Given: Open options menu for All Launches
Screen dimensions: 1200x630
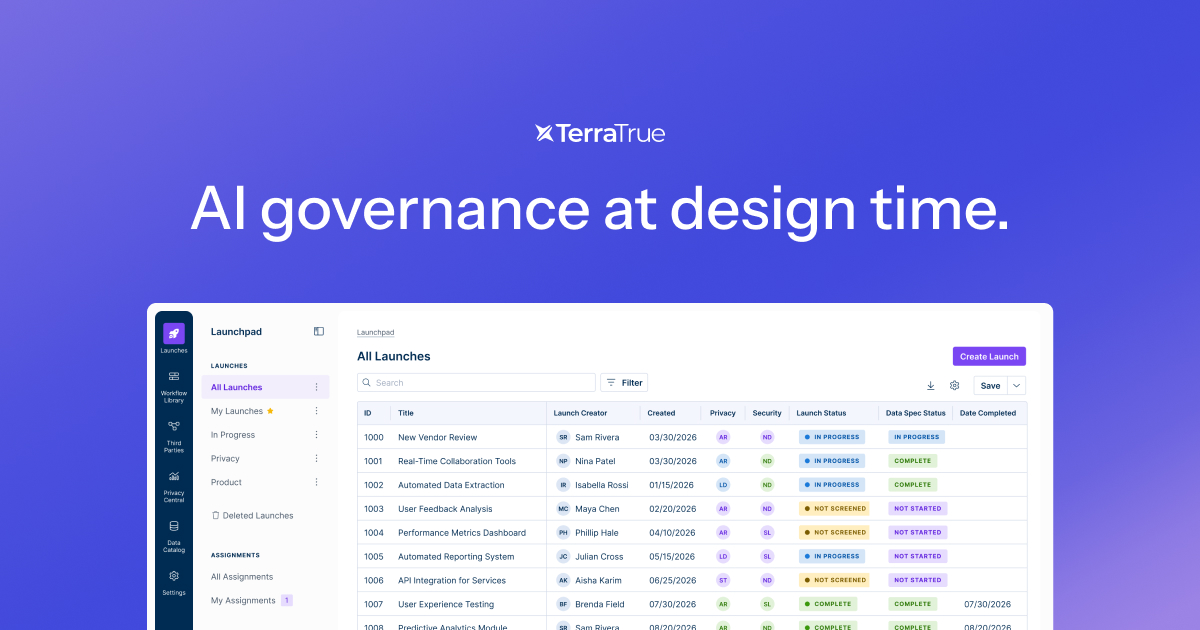Looking at the screenshot, I should (x=317, y=387).
